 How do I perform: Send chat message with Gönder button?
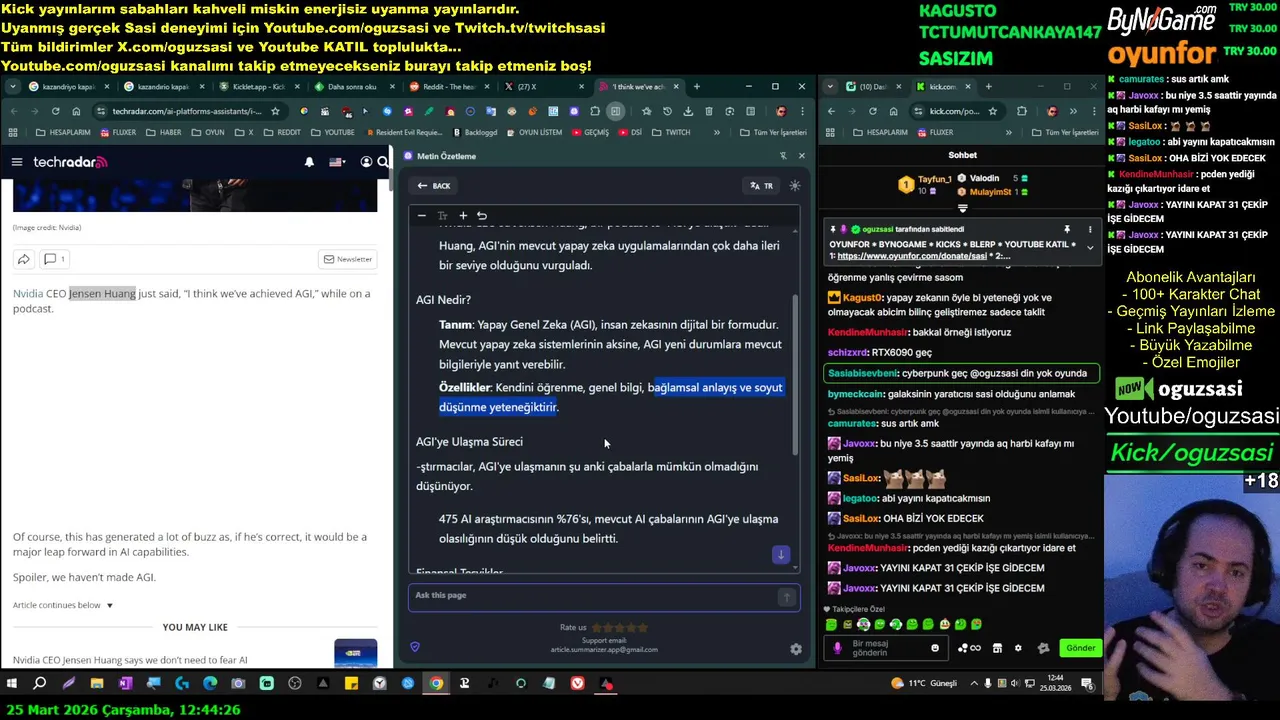[x=1080, y=648]
